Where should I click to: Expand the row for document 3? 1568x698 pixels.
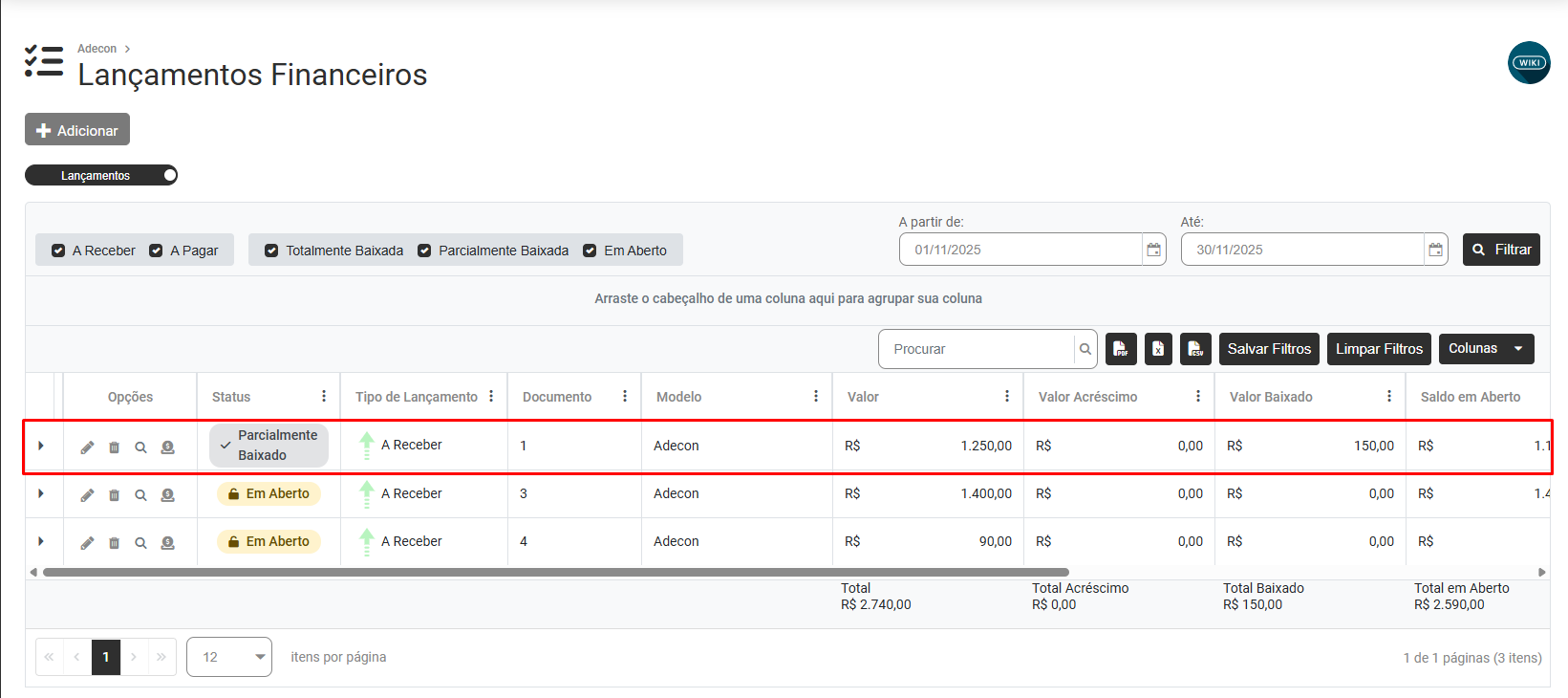tap(41, 493)
